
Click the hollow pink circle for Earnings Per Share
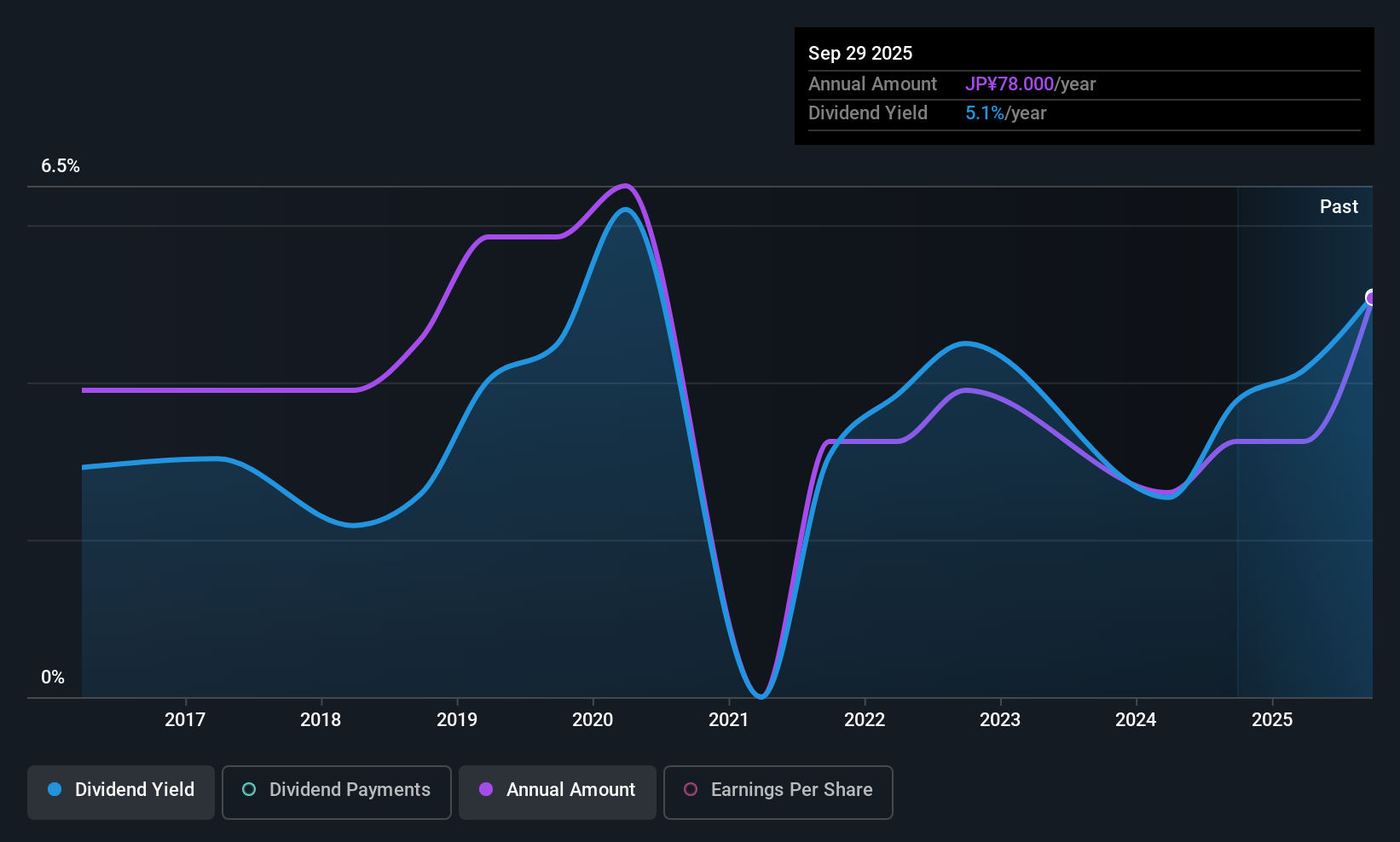click(691, 790)
